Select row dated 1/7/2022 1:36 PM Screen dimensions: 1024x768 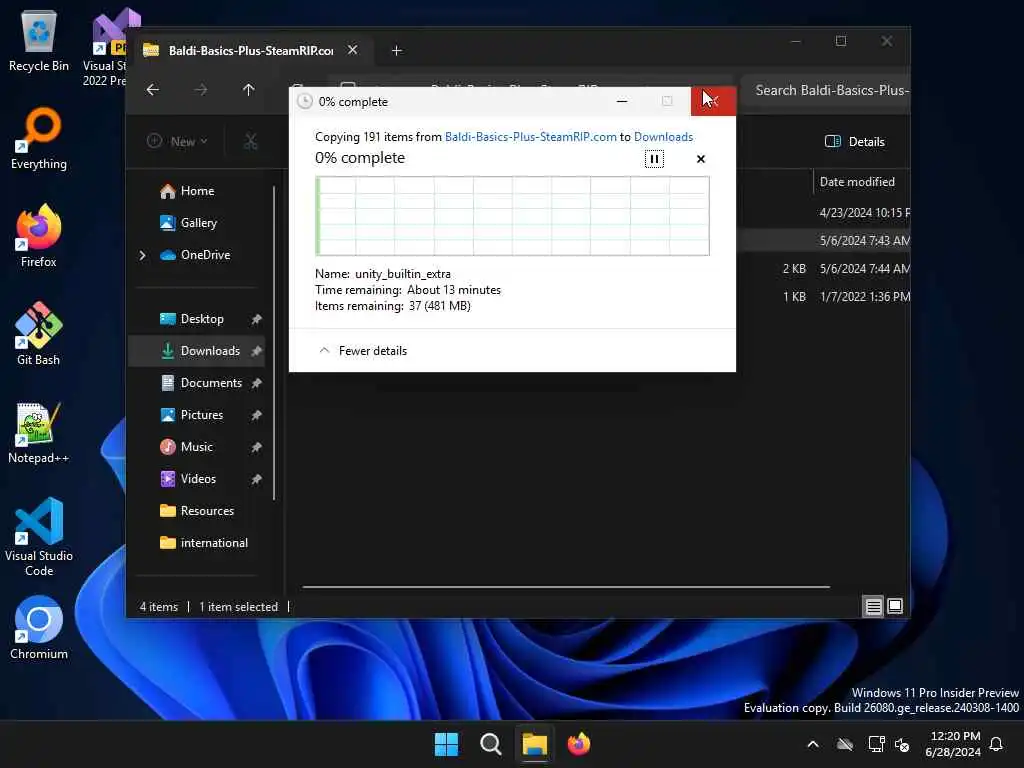[824, 296]
